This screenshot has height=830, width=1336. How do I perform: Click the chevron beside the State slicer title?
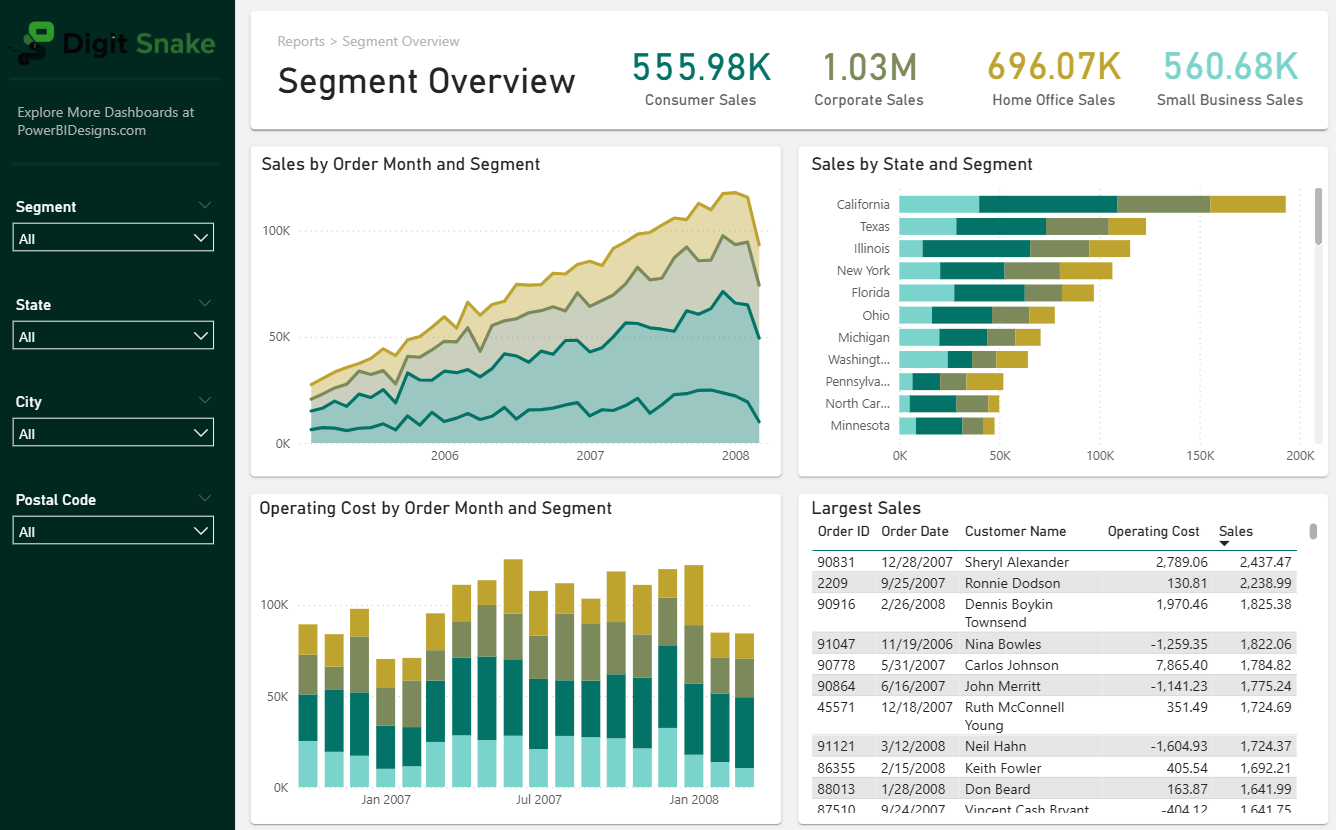click(205, 303)
